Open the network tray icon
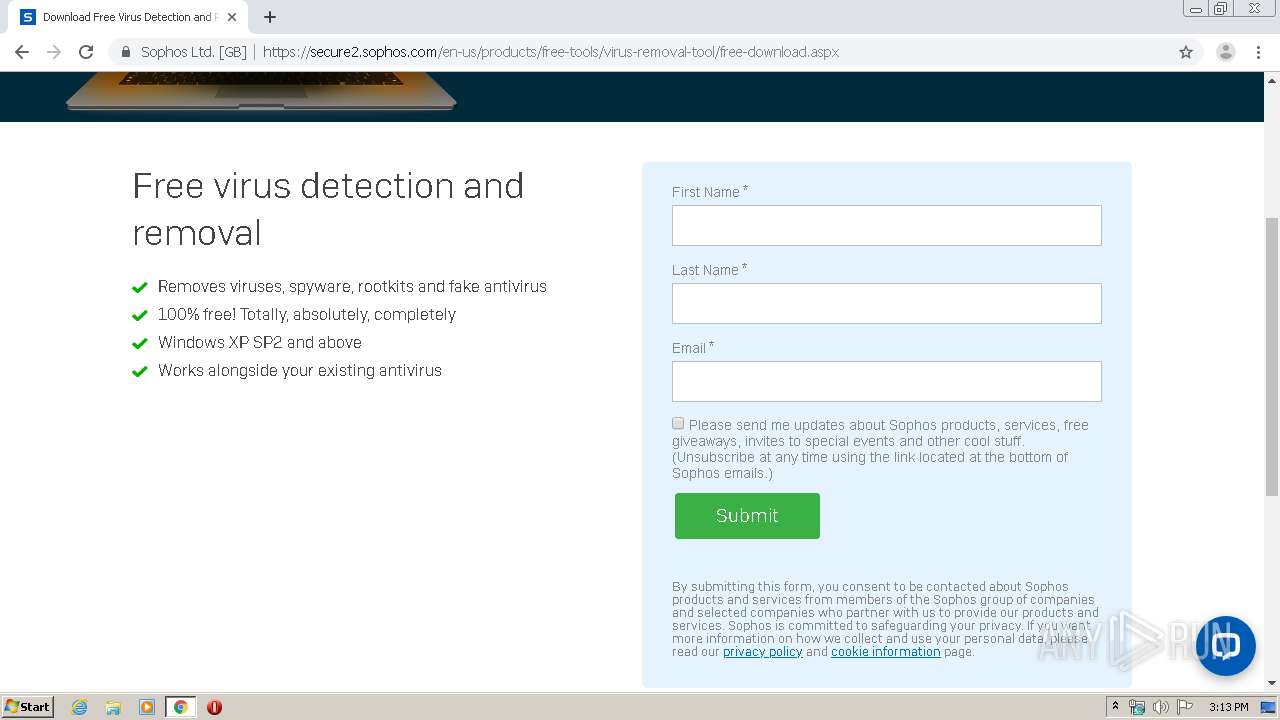Image resolution: width=1280 pixels, height=720 pixels. click(1137, 707)
